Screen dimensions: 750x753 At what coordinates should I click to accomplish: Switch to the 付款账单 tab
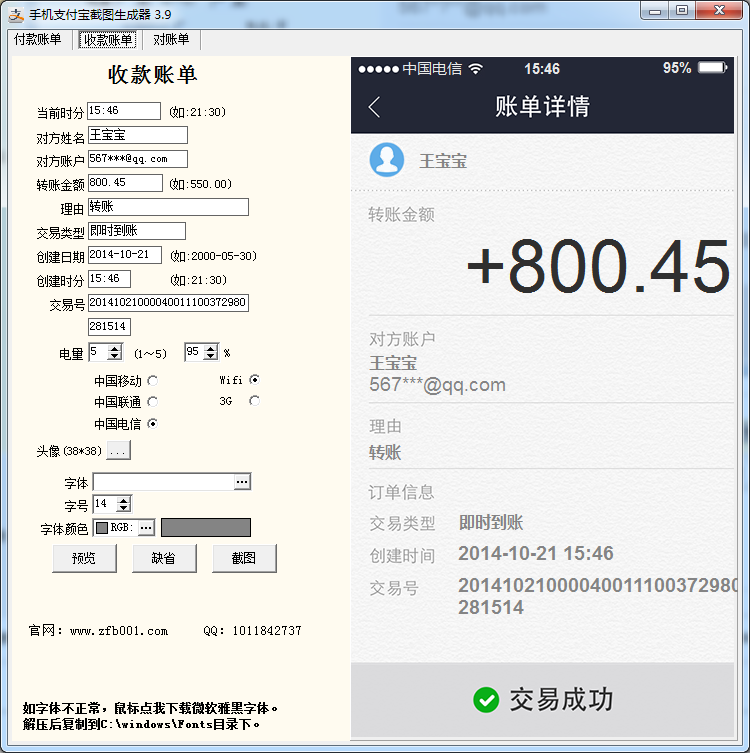point(37,39)
